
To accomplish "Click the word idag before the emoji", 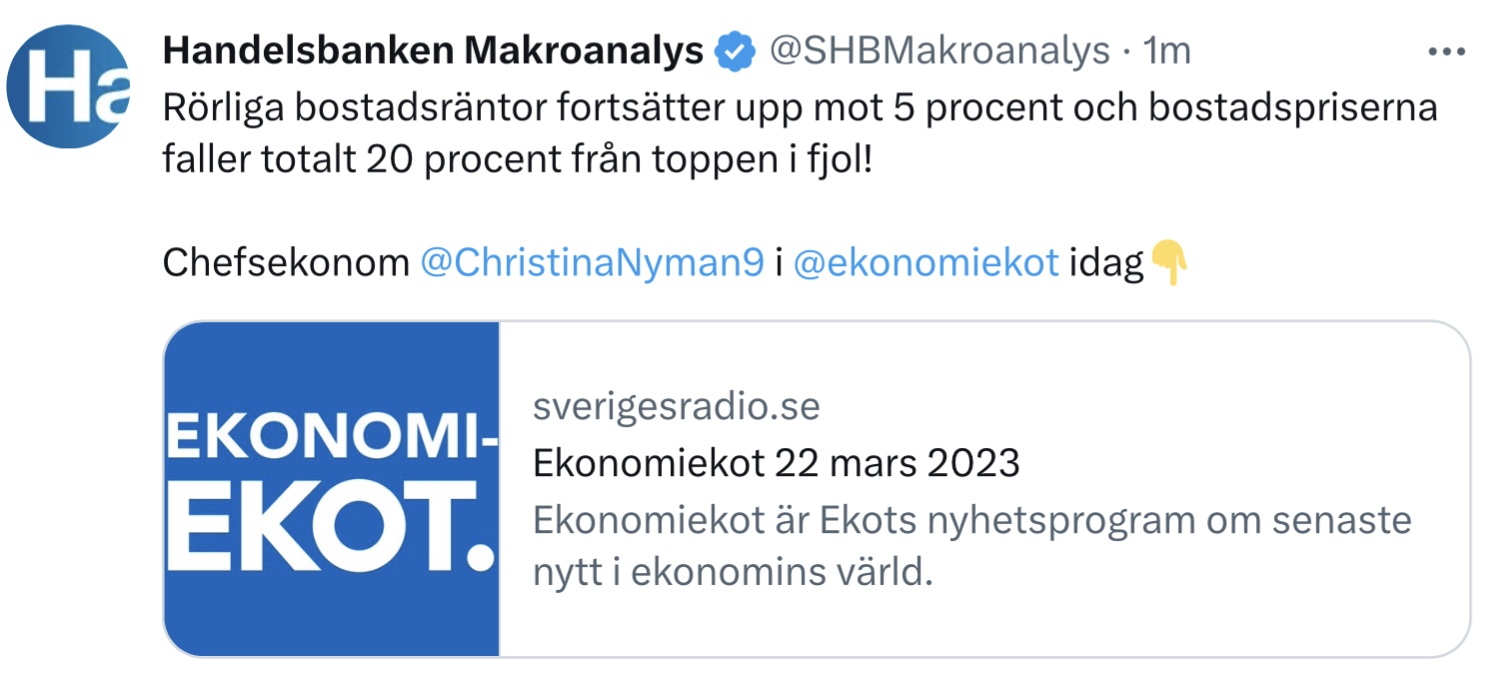I will pyautogui.click(x=1106, y=264).
